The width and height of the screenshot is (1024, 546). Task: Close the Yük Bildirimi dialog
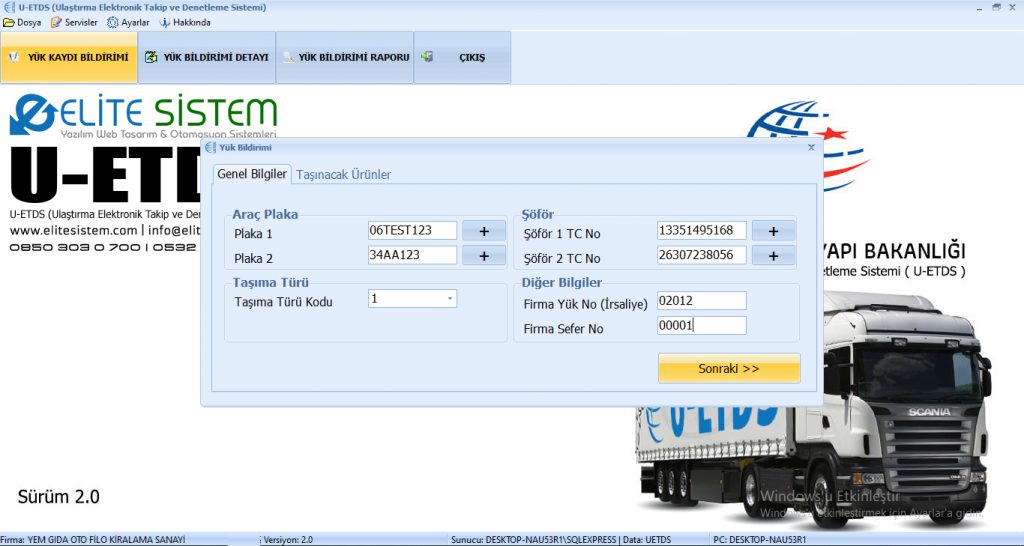(x=811, y=147)
